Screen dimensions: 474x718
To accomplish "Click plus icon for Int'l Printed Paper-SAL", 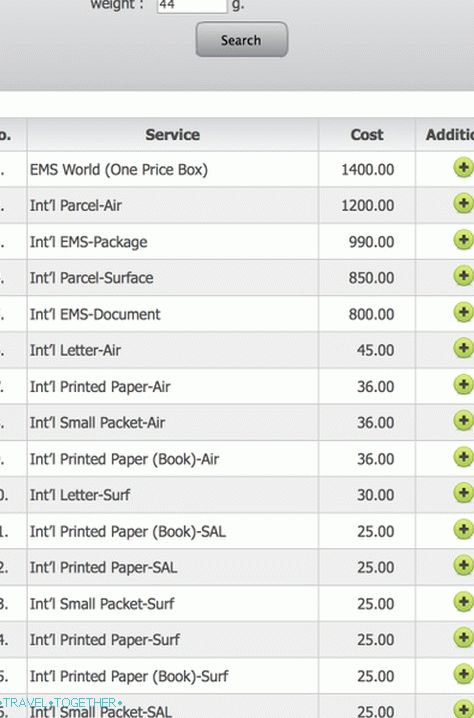I will point(463,566).
